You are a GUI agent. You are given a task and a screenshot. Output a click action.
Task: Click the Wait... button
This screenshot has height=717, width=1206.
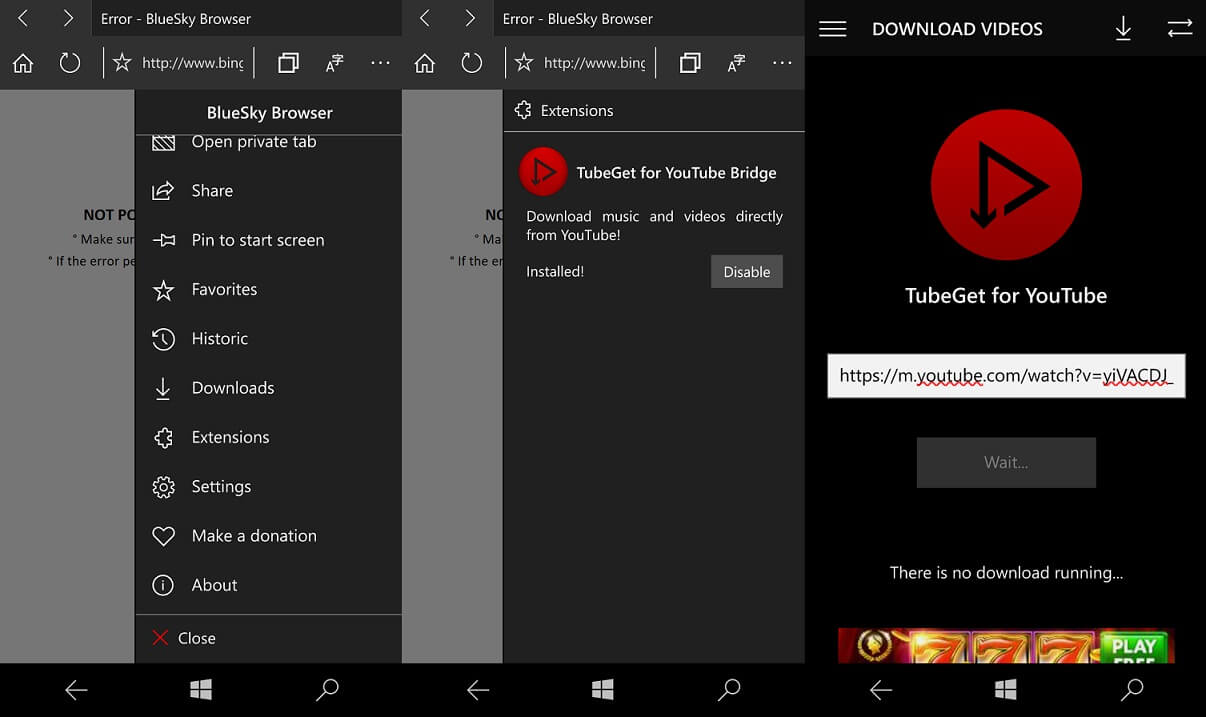click(1006, 462)
